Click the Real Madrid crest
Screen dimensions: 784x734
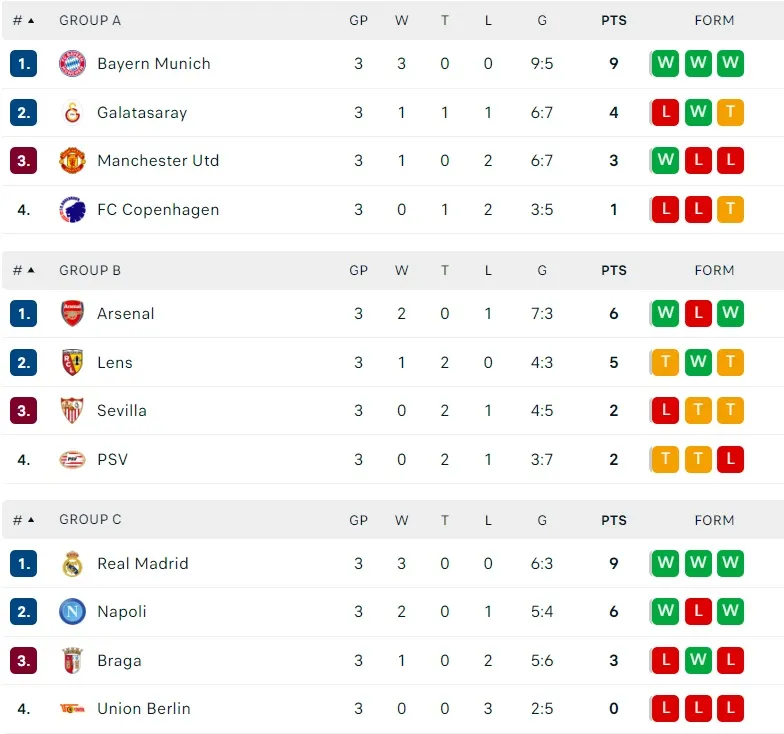pyautogui.click(x=72, y=564)
